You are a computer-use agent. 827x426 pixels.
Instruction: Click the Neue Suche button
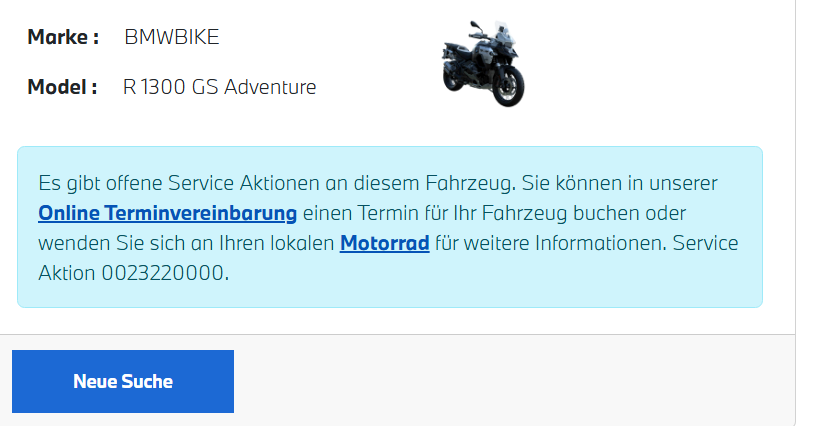coord(123,381)
